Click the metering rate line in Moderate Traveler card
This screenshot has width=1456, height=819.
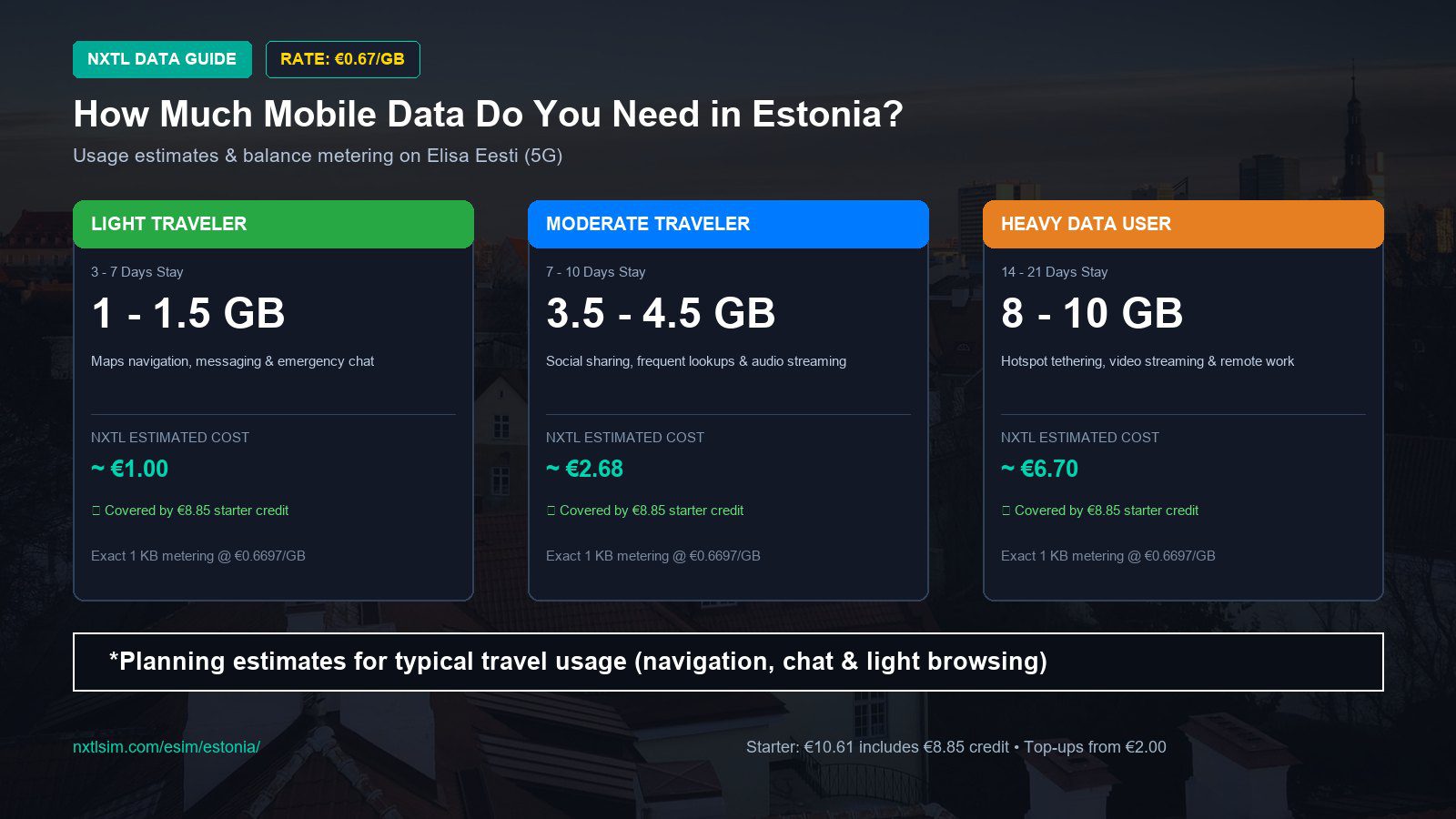pos(653,556)
